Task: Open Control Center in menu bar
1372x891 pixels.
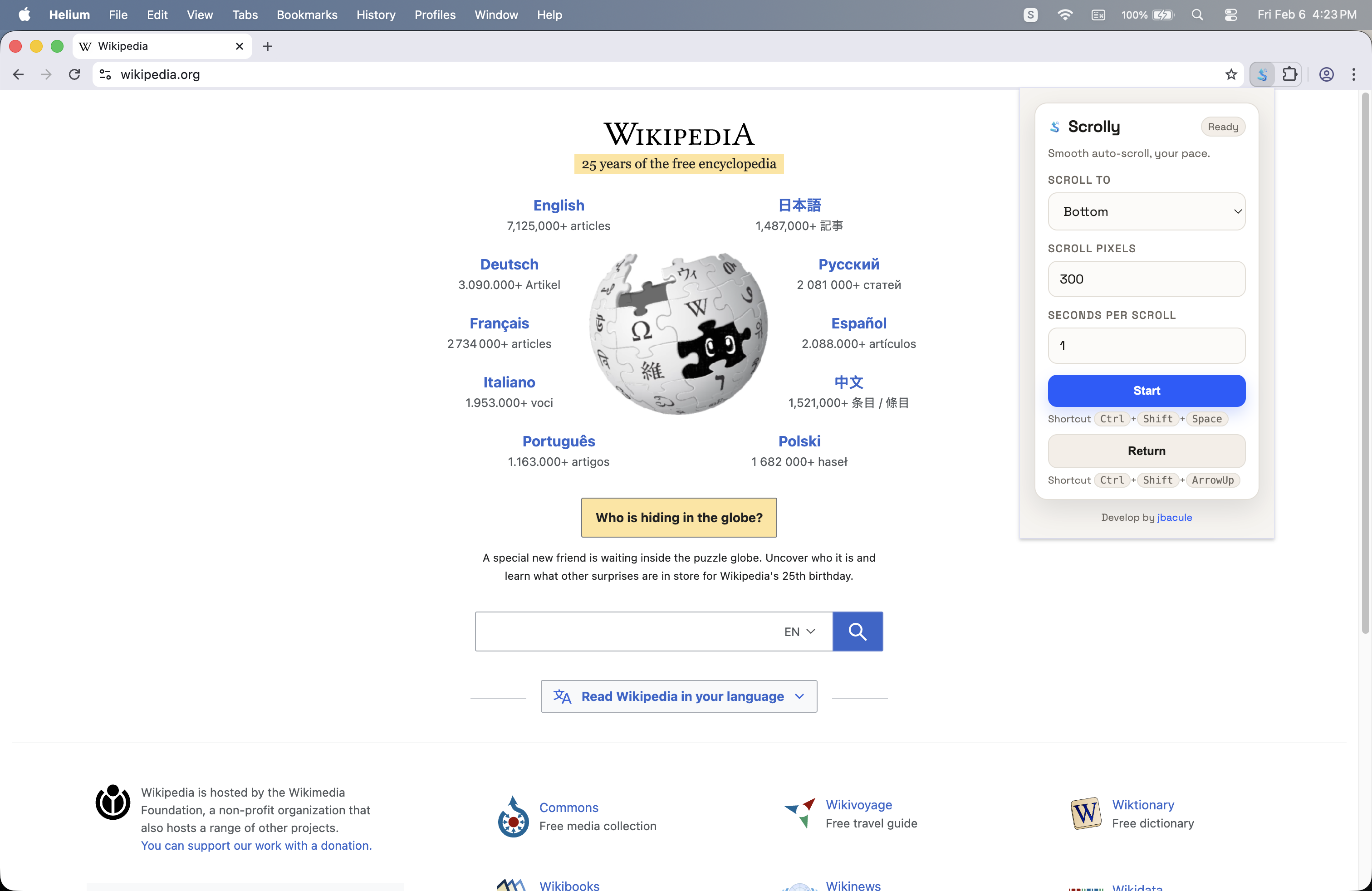Action: point(1230,15)
